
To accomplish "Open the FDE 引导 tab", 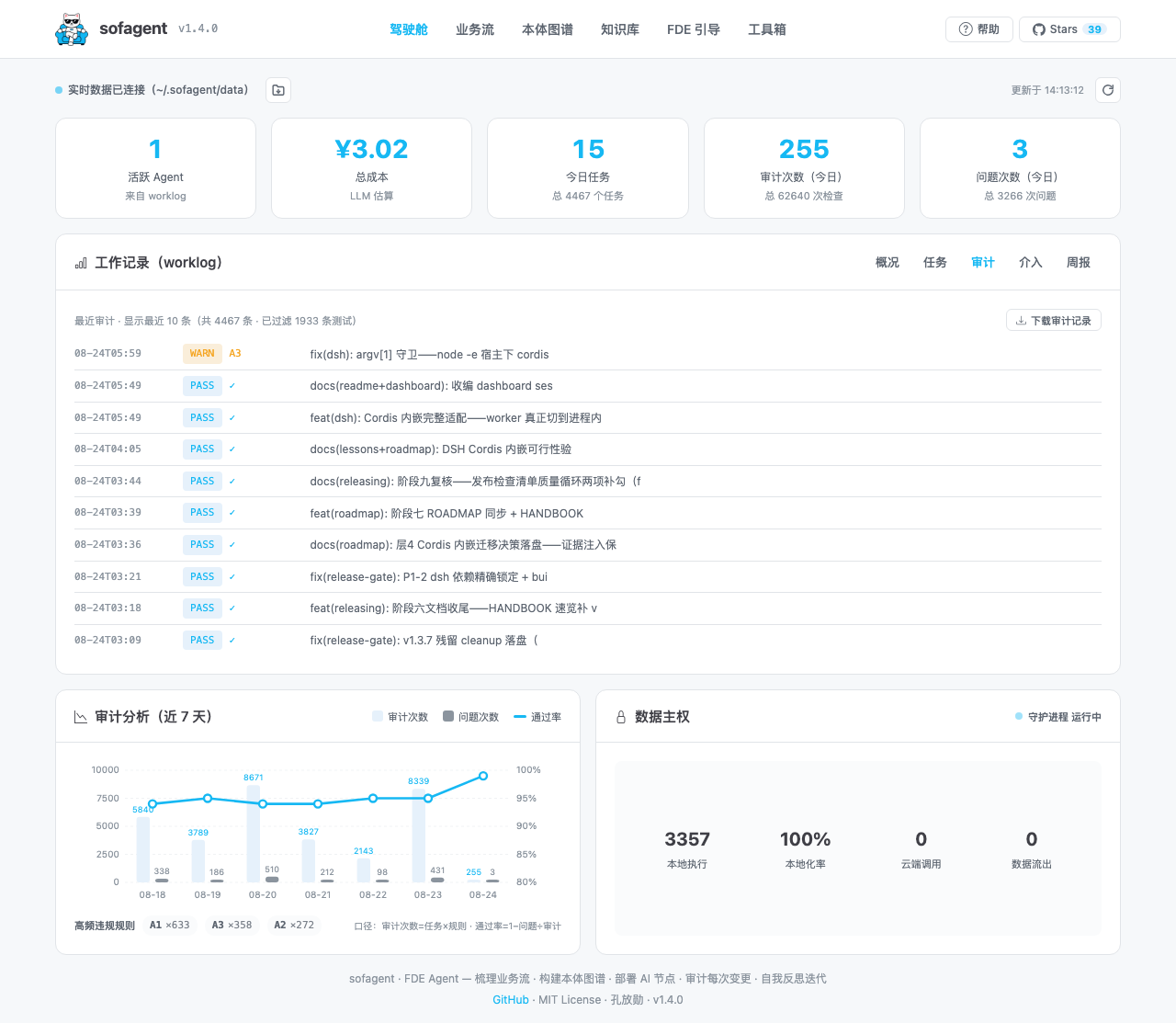I will tap(694, 29).
